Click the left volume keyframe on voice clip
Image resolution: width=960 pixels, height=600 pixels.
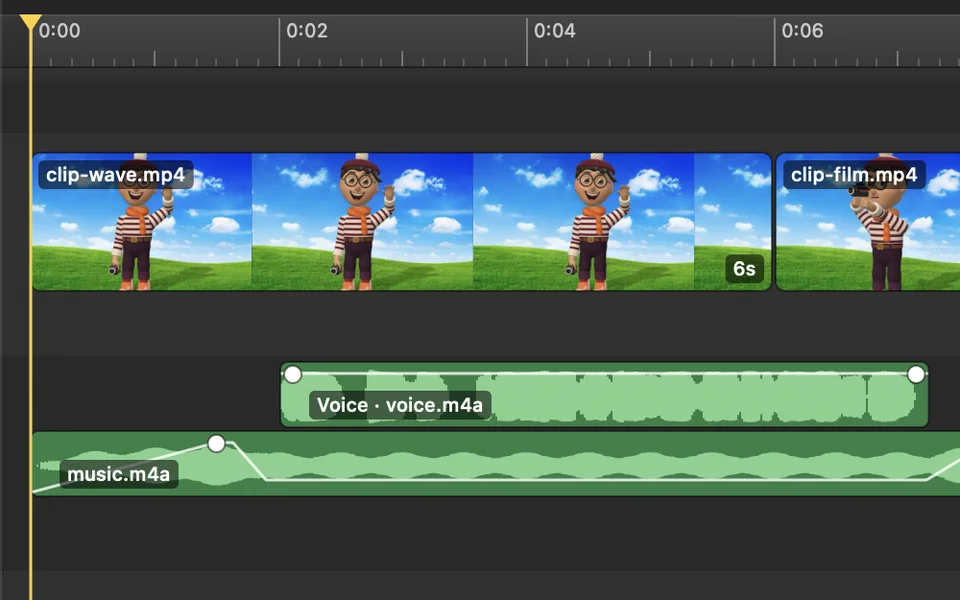pos(293,374)
